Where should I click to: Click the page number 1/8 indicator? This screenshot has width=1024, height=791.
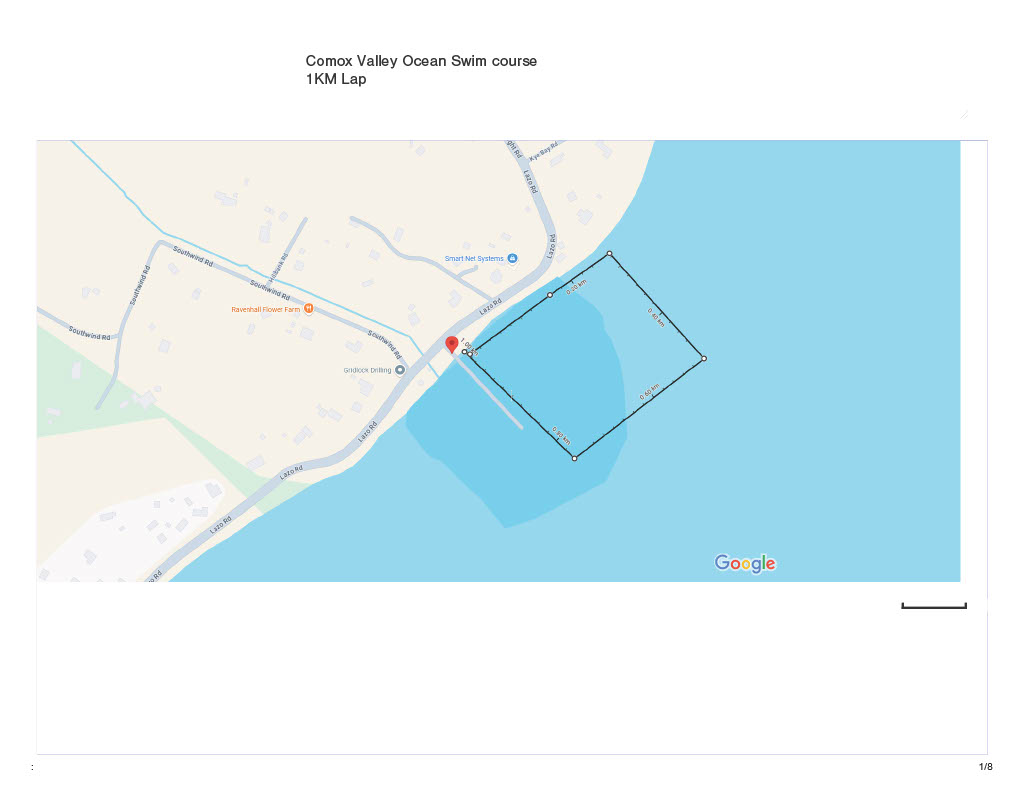coord(985,767)
